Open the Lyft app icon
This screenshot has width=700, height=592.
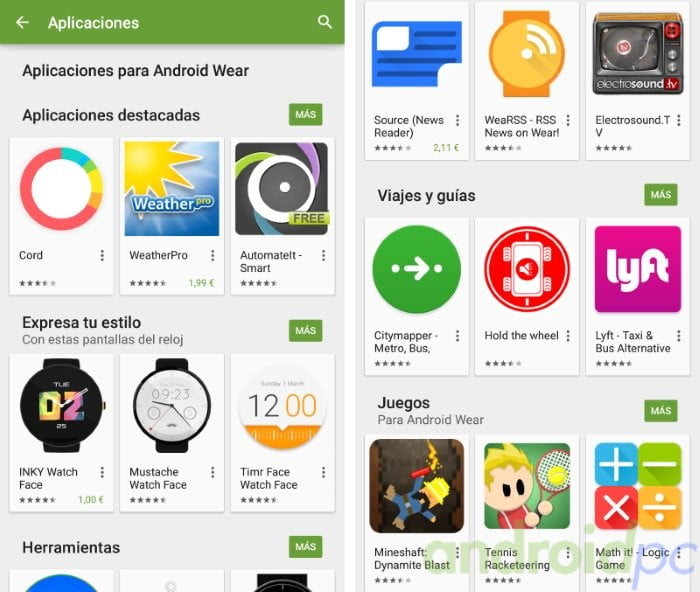[x=638, y=269]
